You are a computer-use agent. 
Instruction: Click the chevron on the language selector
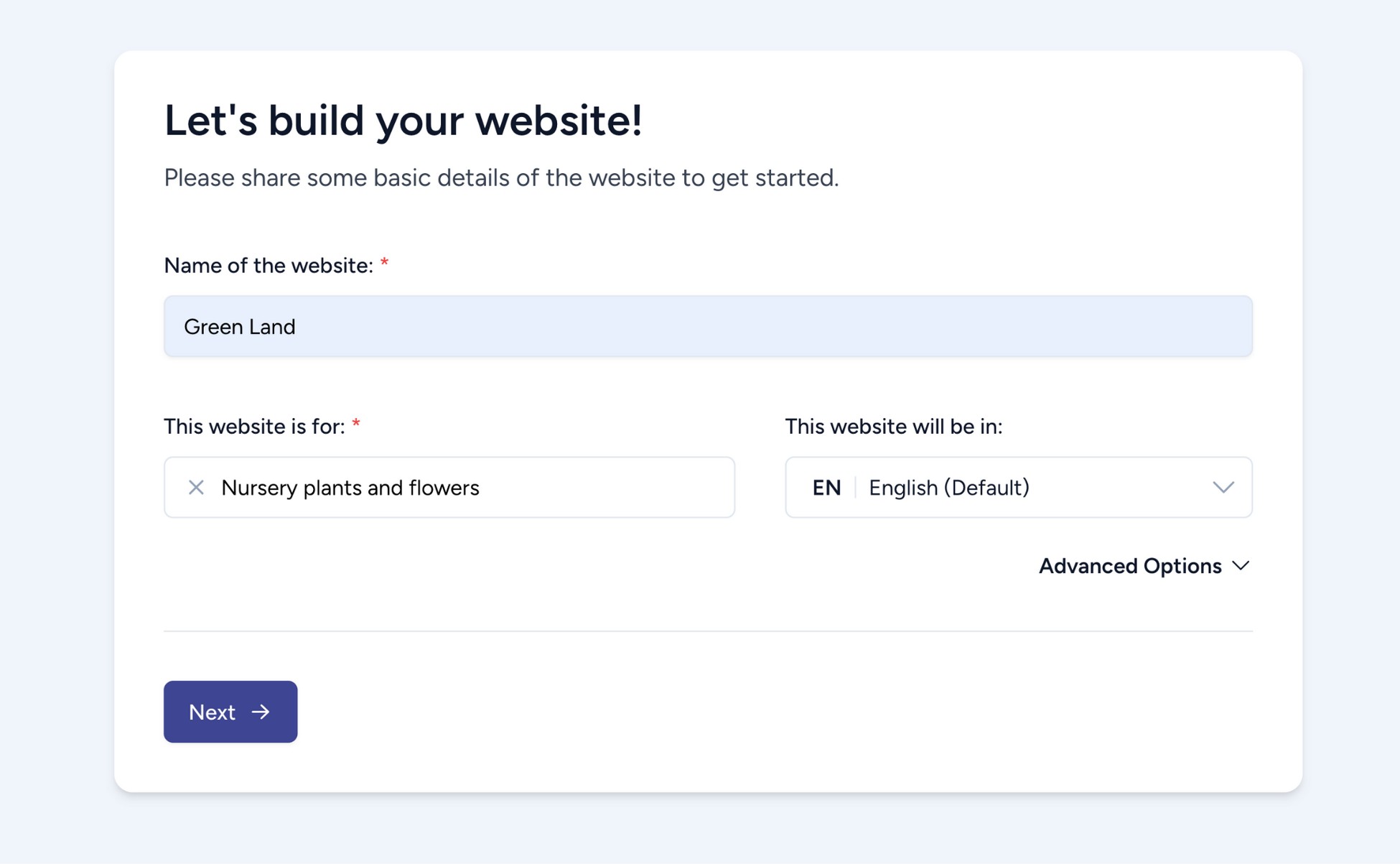[x=1224, y=488]
